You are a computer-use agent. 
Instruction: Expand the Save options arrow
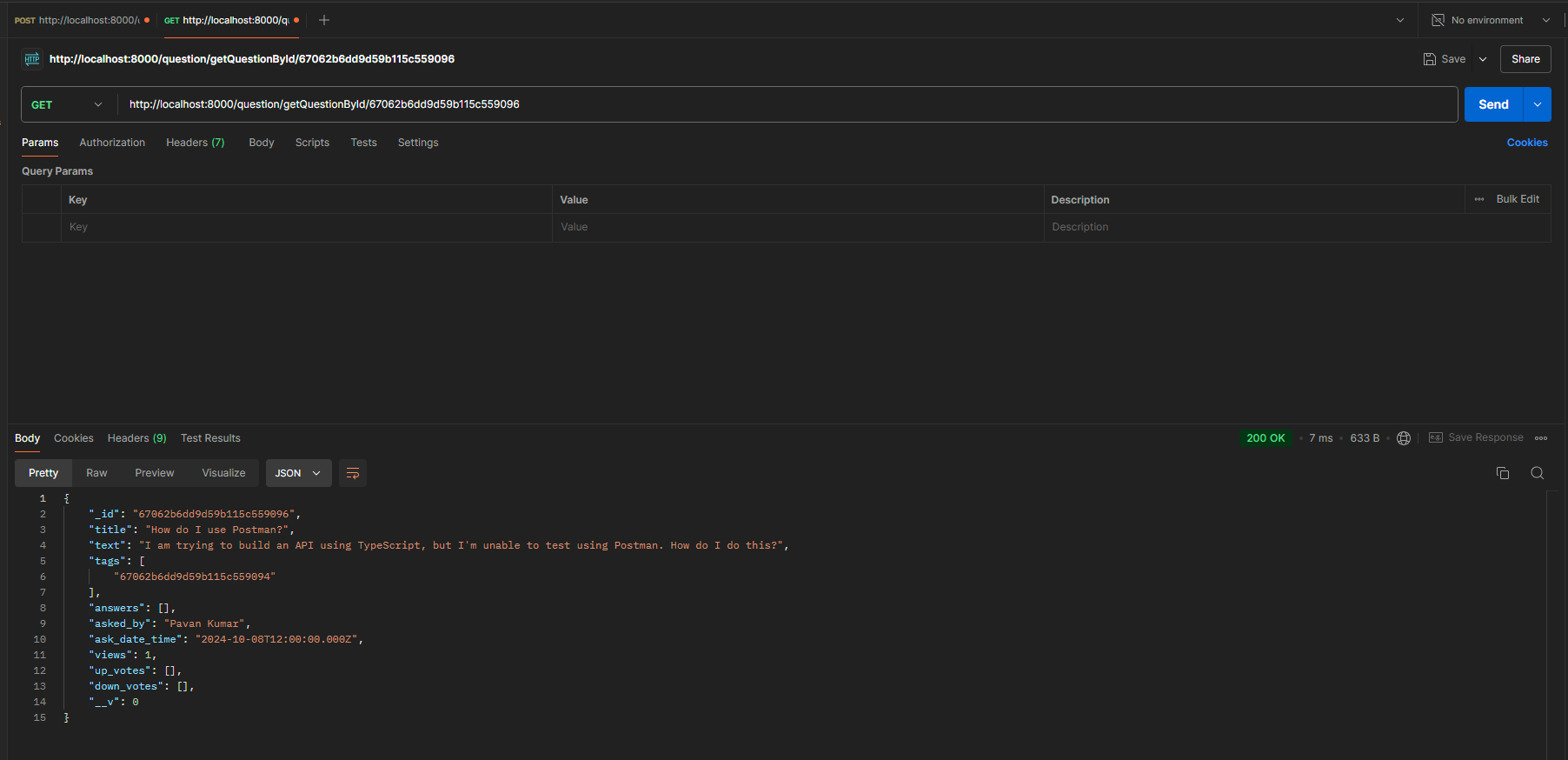[1483, 59]
